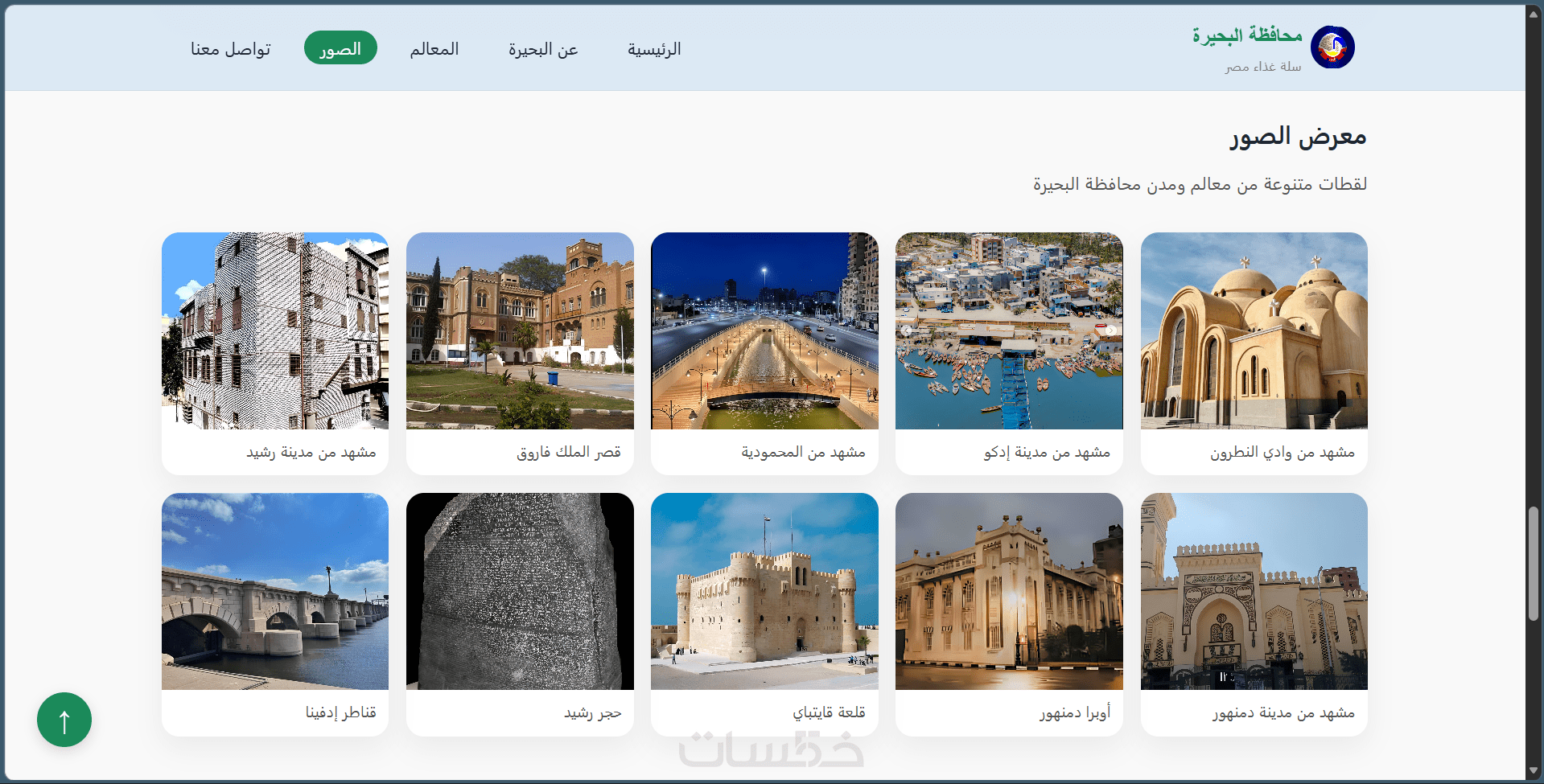Open the Edku city aerial photo
The width and height of the screenshot is (1544, 784).
point(1009,330)
